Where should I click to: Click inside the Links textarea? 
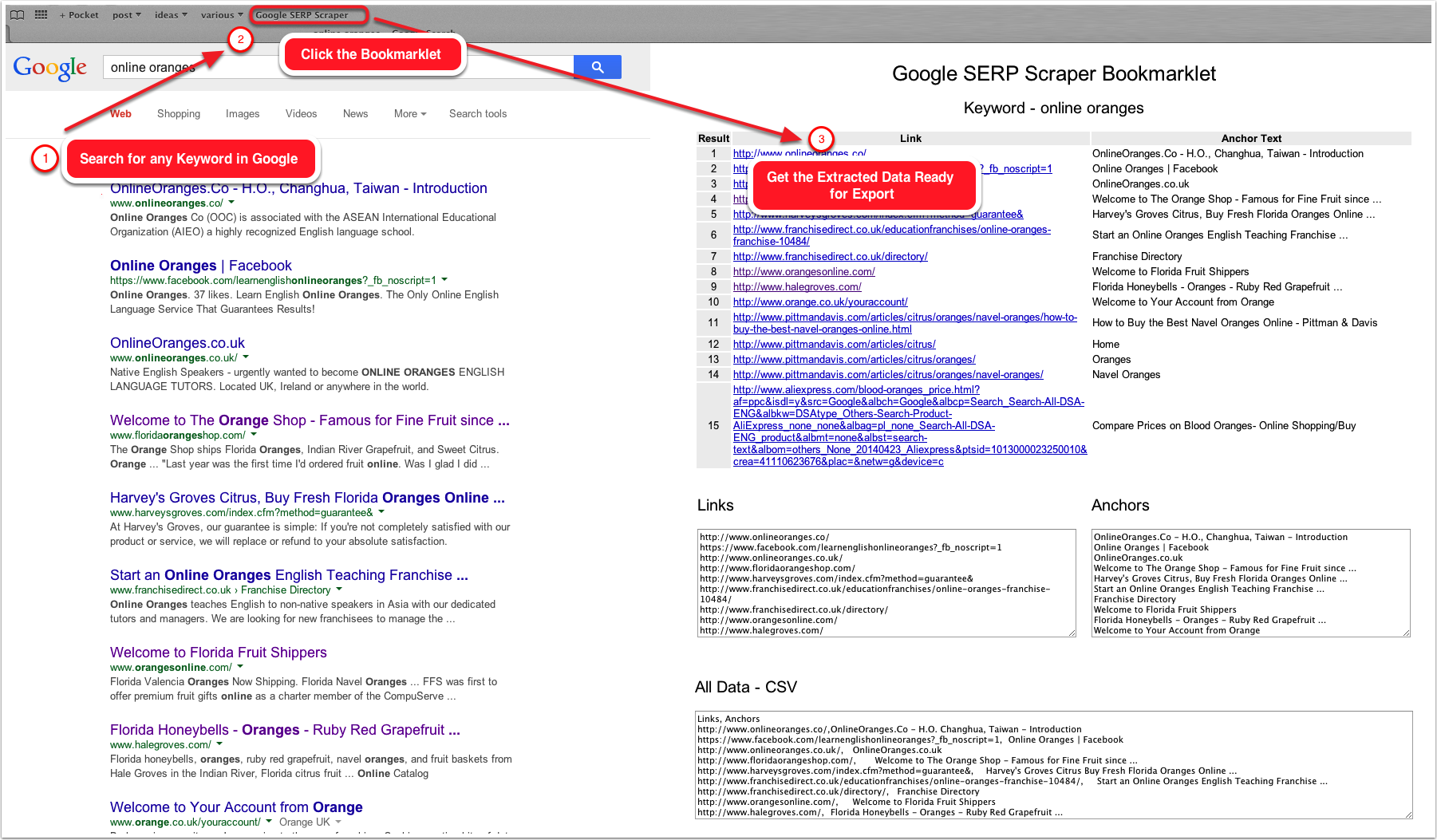886,583
